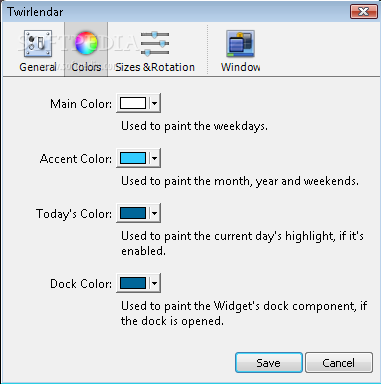Click the Colors tab label
This screenshot has height=384, width=381.
click(x=86, y=67)
